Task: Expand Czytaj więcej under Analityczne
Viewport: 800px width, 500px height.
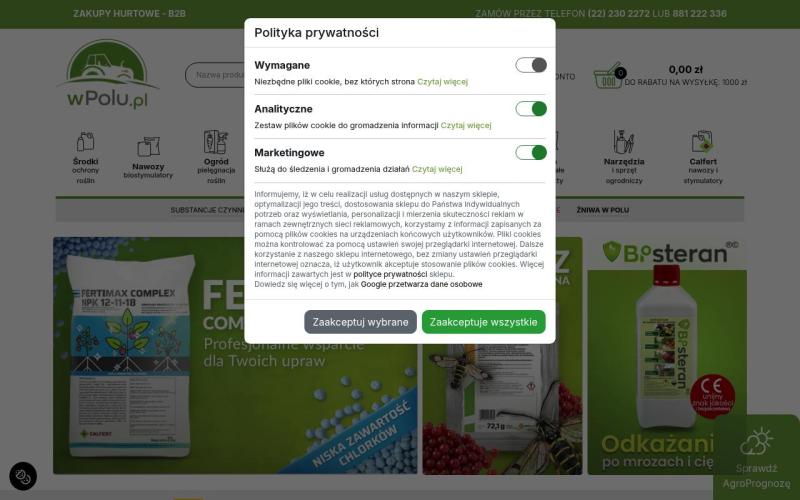Action: point(466,126)
